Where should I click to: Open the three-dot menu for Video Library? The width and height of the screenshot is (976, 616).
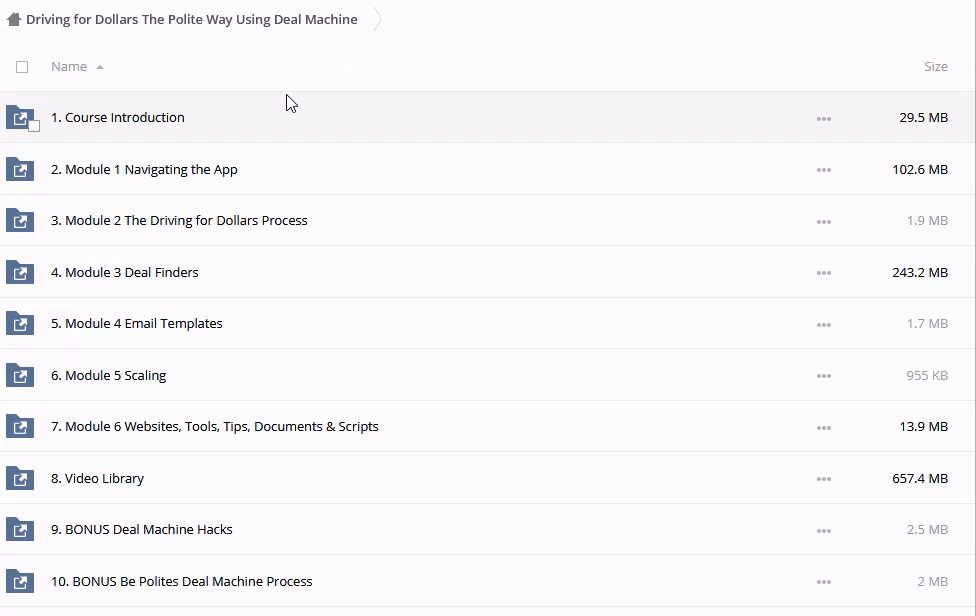pyautogui.click(x=823, y=479)
